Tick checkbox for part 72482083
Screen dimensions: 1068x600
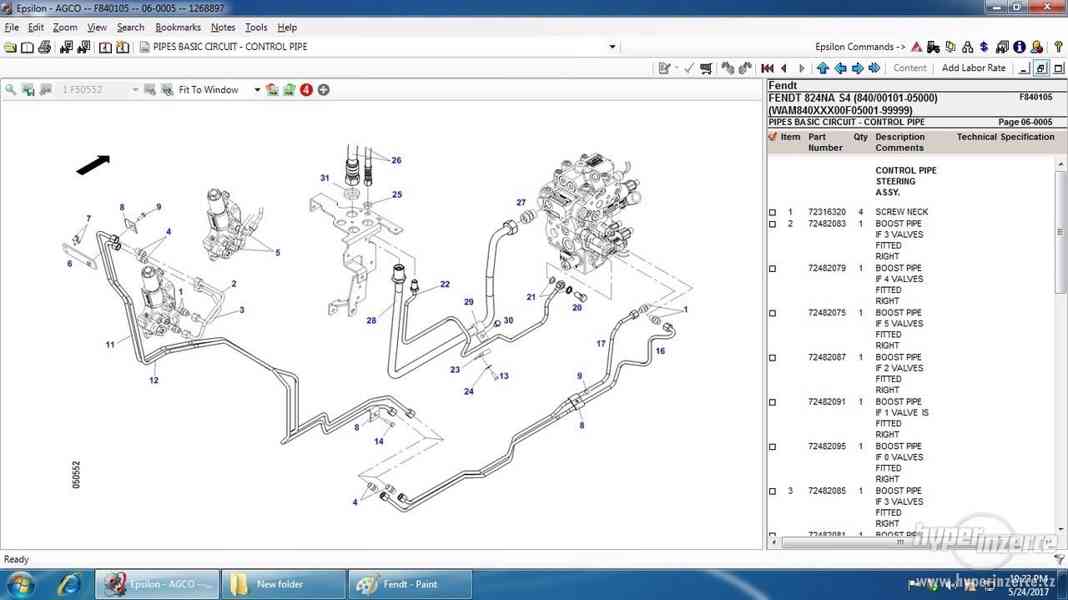click(772, 224)
